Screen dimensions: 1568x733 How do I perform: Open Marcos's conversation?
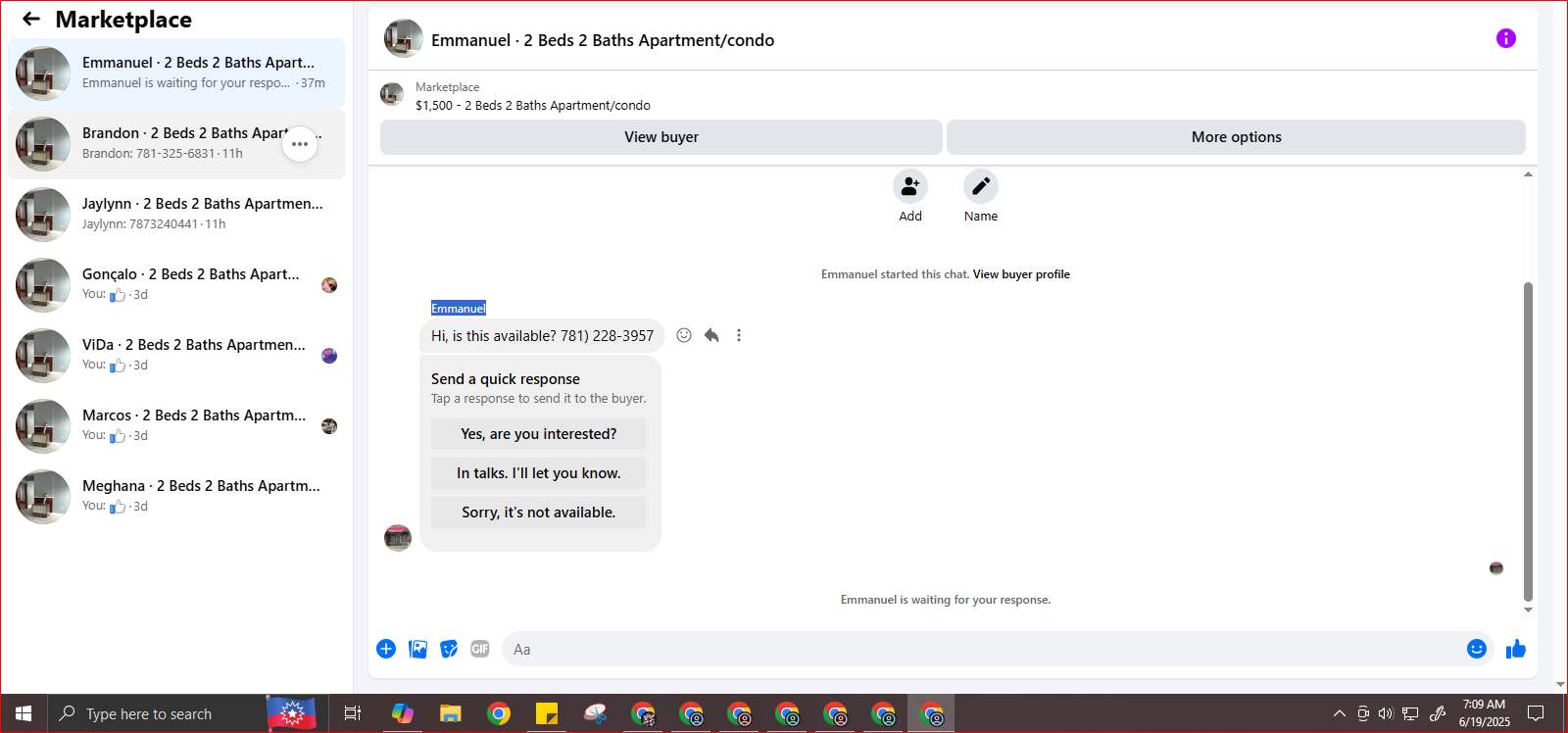(x=176, y=426)
